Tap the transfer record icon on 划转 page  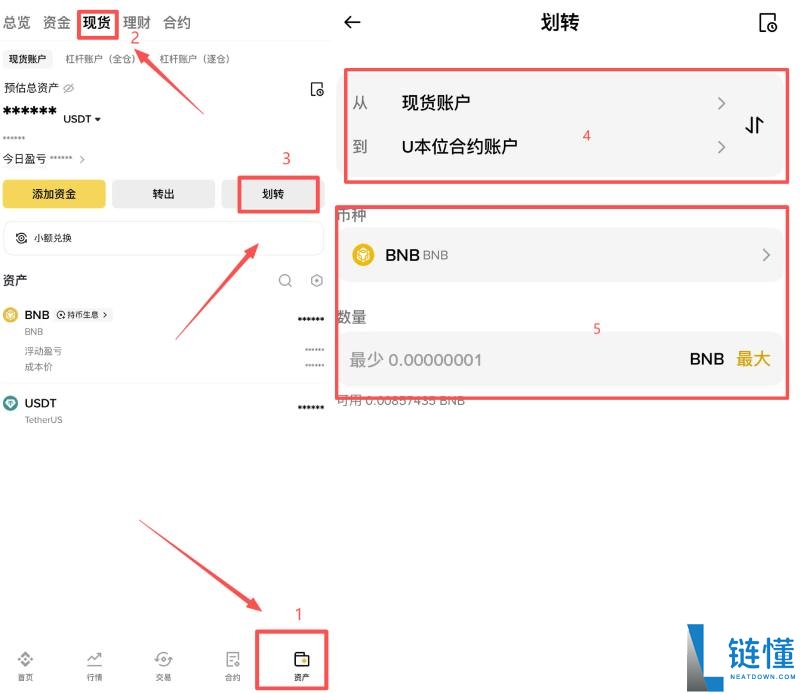[x=766, y=22]
